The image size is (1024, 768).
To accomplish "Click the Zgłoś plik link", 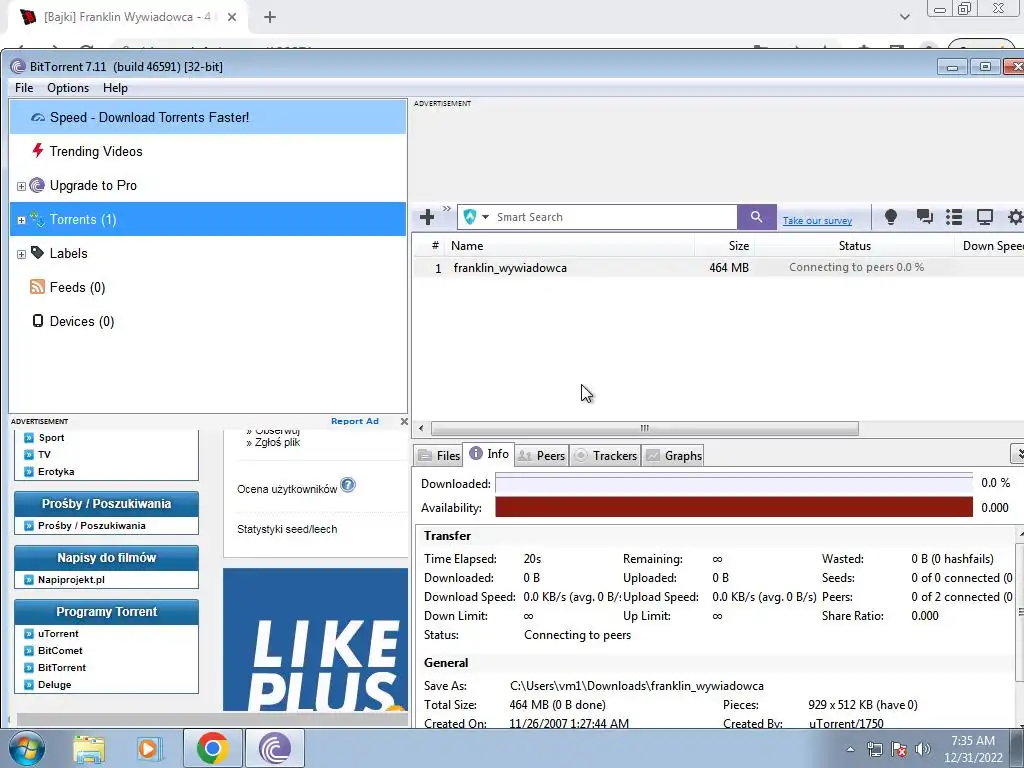I will tap(278, 442).
